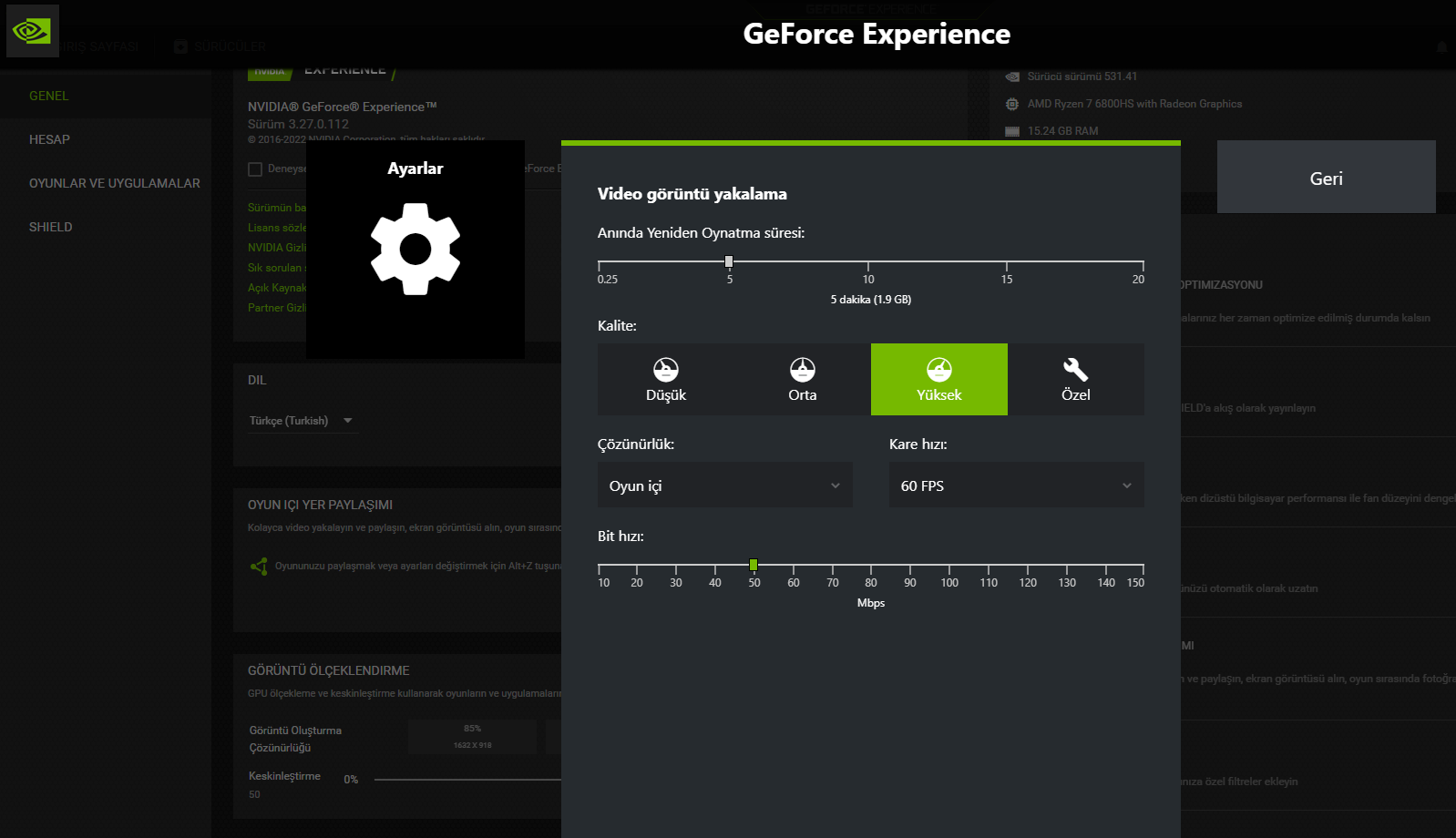Click the instant replay duration slider handle
The image size is (1456, 838).
click(x=729, y=261)
